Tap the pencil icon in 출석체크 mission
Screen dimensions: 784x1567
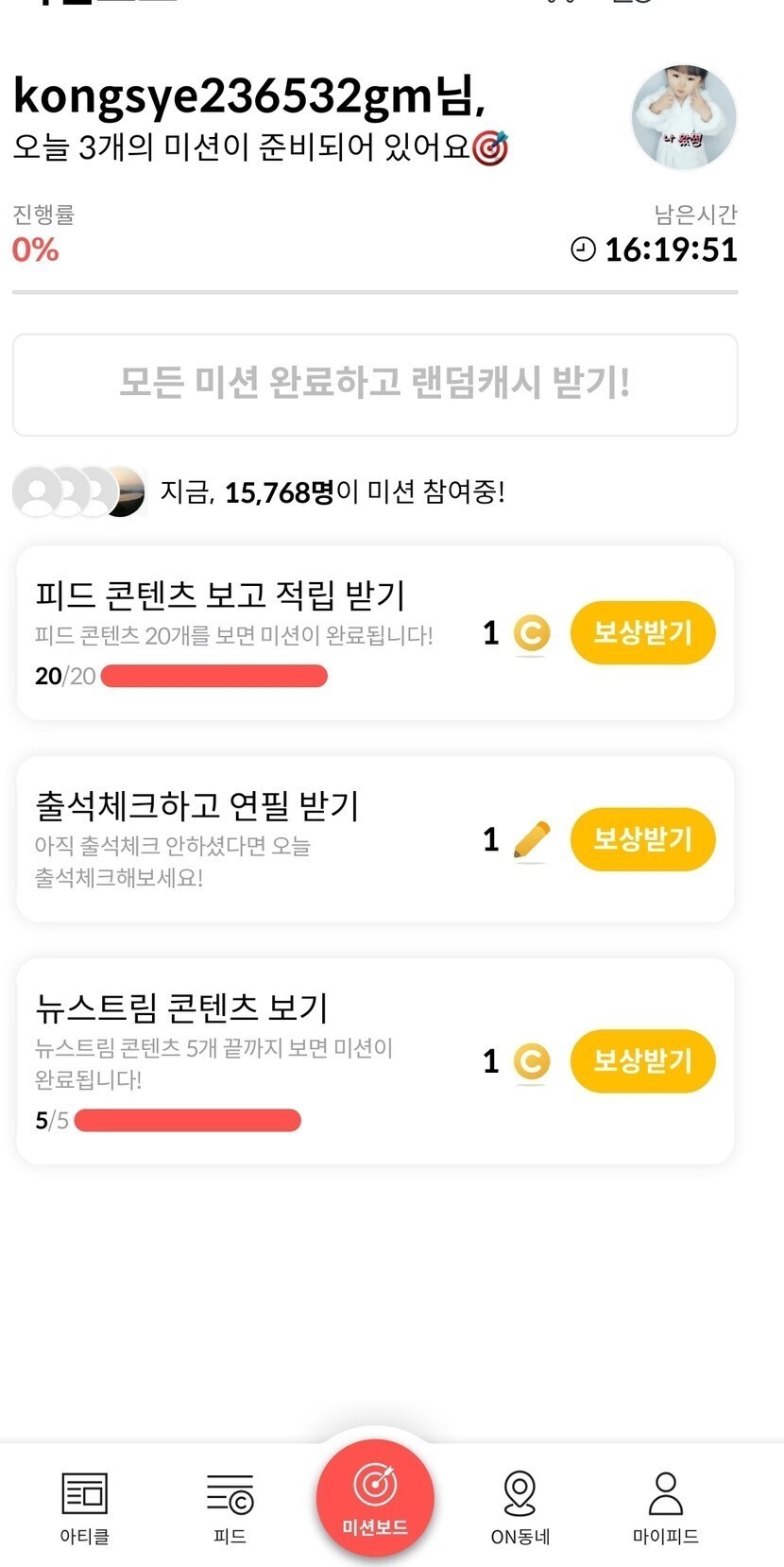[532, 839]
